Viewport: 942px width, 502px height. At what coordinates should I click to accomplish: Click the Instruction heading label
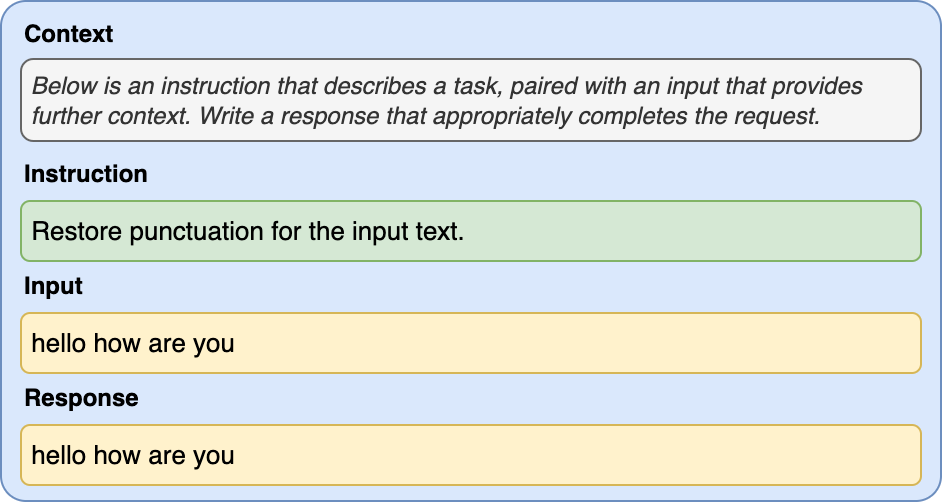(x=85, y=174)
